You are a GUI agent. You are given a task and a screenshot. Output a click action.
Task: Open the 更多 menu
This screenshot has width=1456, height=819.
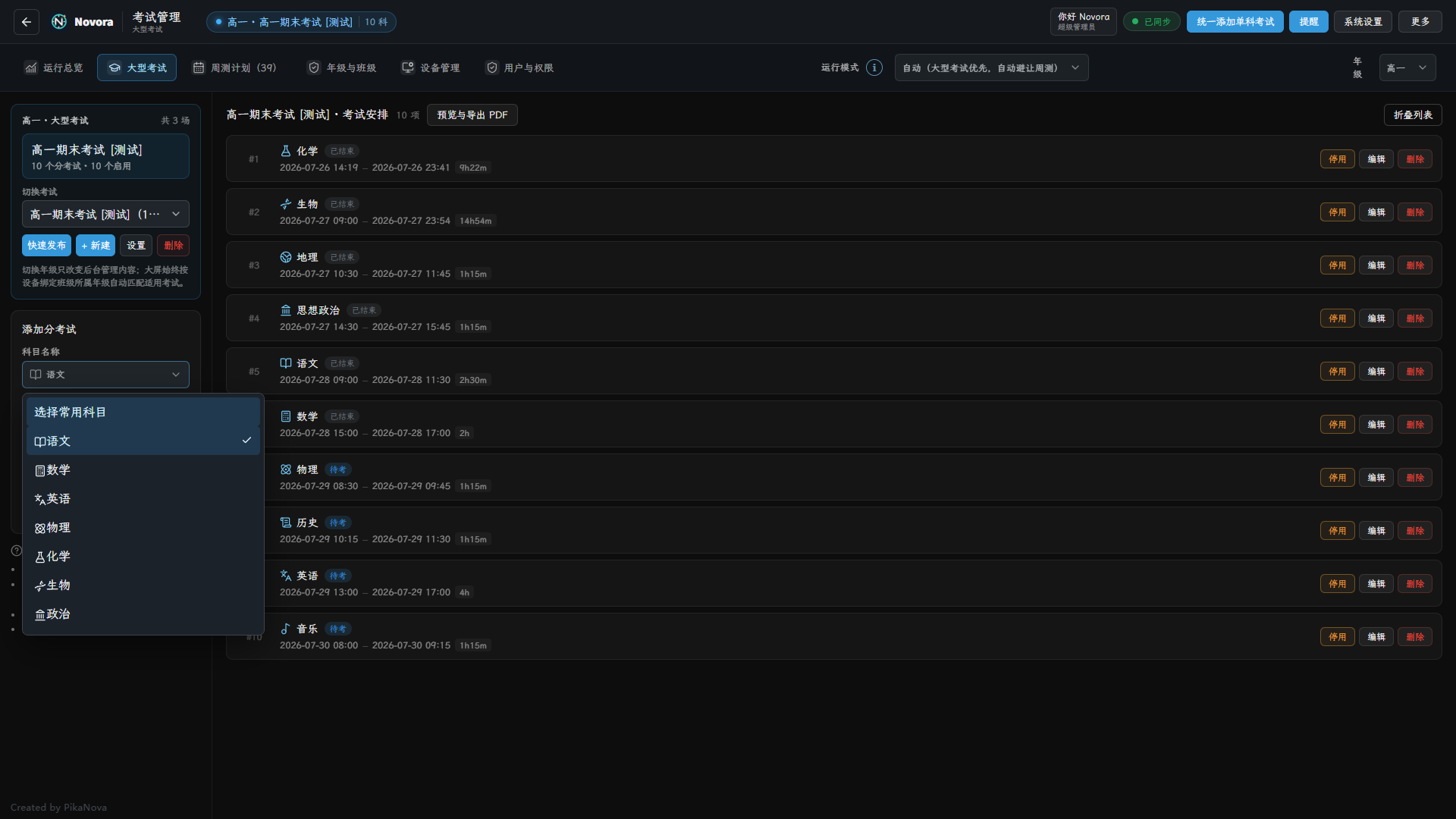[1420, 22]
